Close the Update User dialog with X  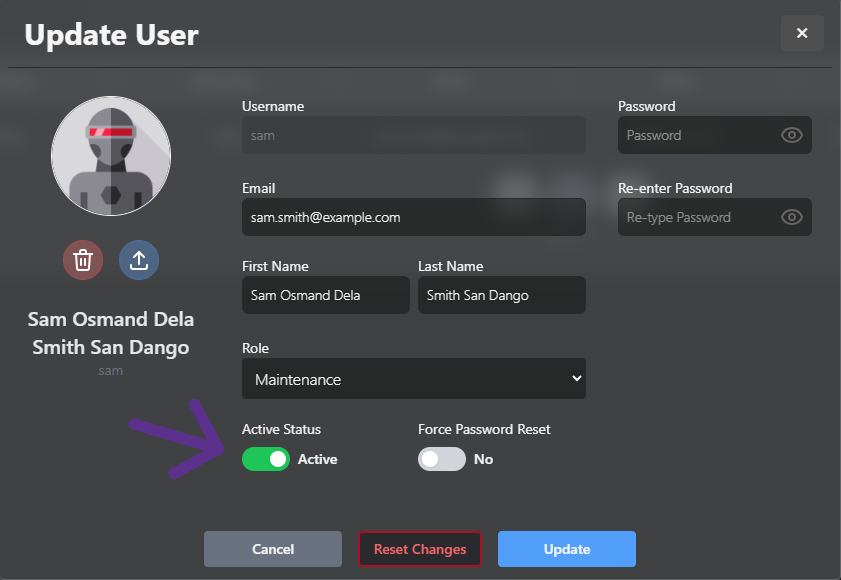[x=802, y=33]
